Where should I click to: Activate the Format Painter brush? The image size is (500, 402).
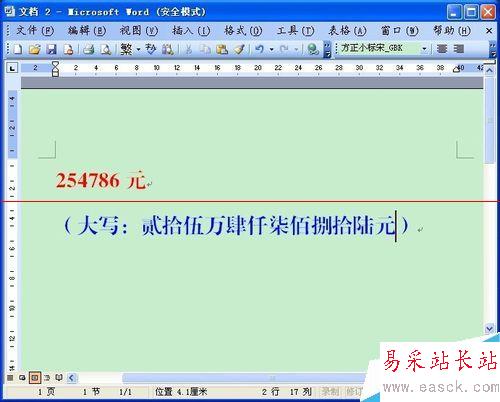(x=239, y=49)
